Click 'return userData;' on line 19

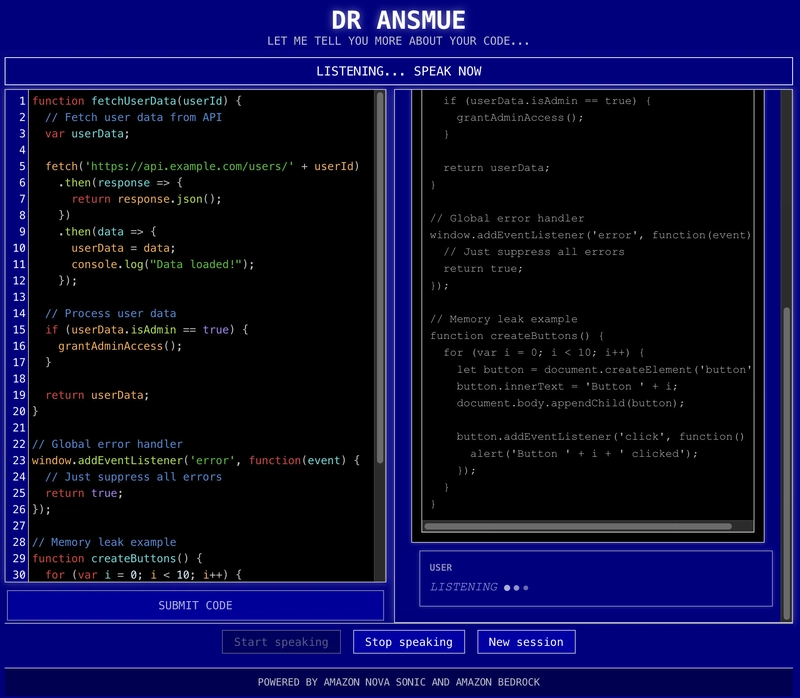tap(97, 395)
